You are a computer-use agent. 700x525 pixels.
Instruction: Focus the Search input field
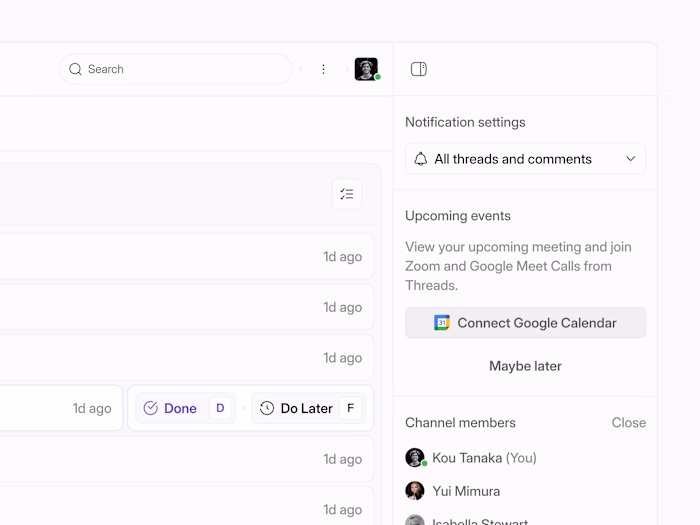[x=175, y=69]
